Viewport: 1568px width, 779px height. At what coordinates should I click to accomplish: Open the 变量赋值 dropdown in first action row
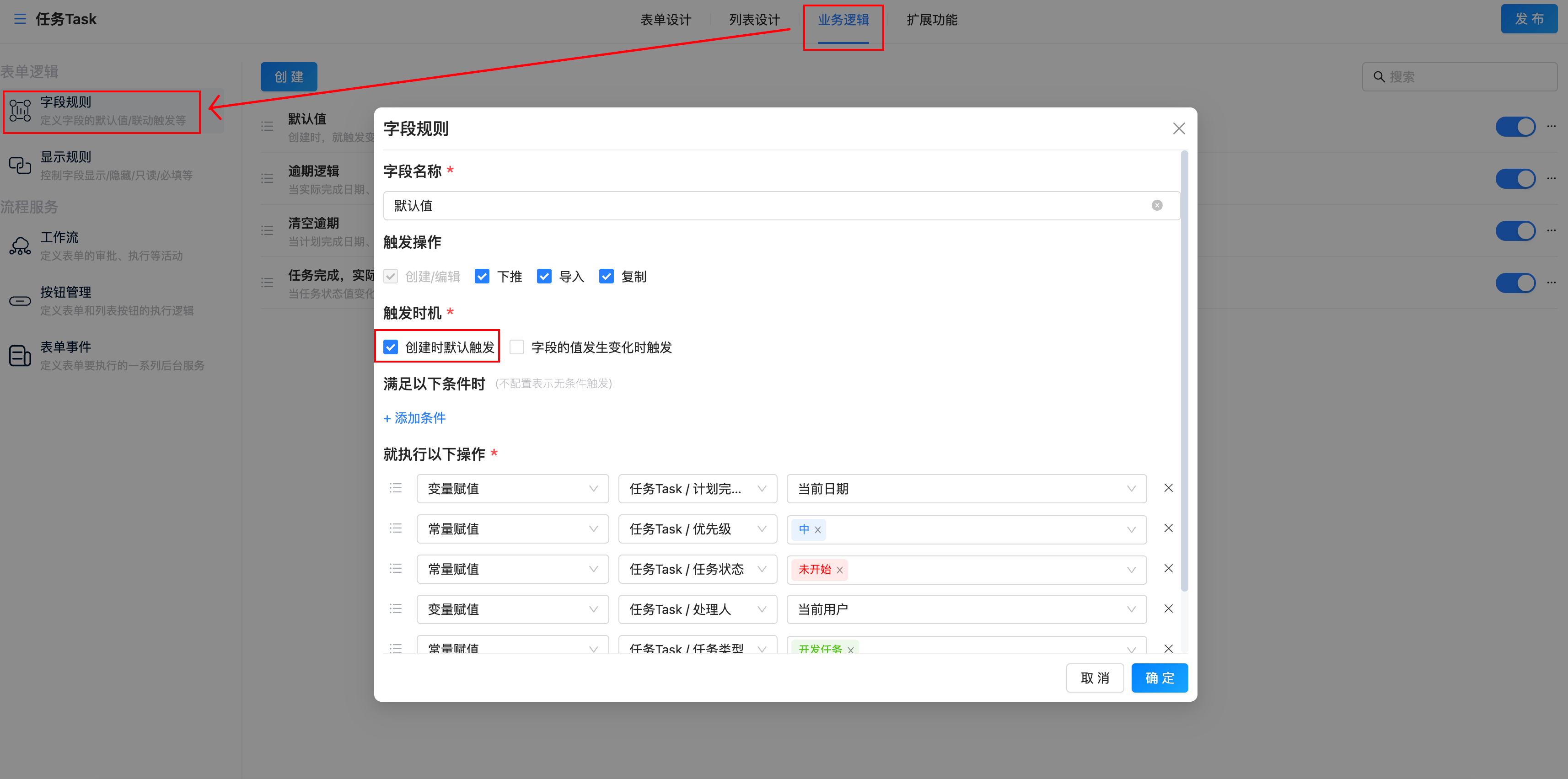[512, 489]
